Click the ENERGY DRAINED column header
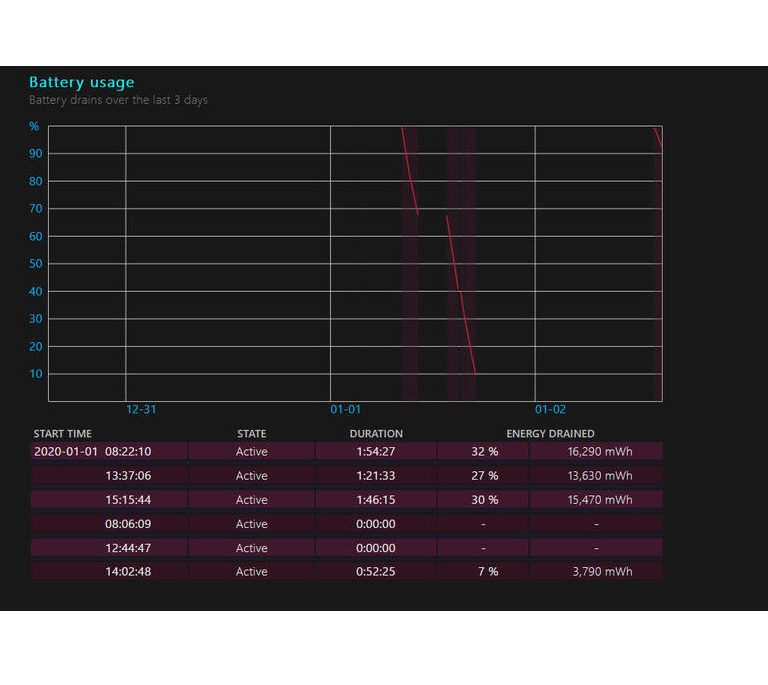Screen dimensions: 768x685 coord(551,434)
